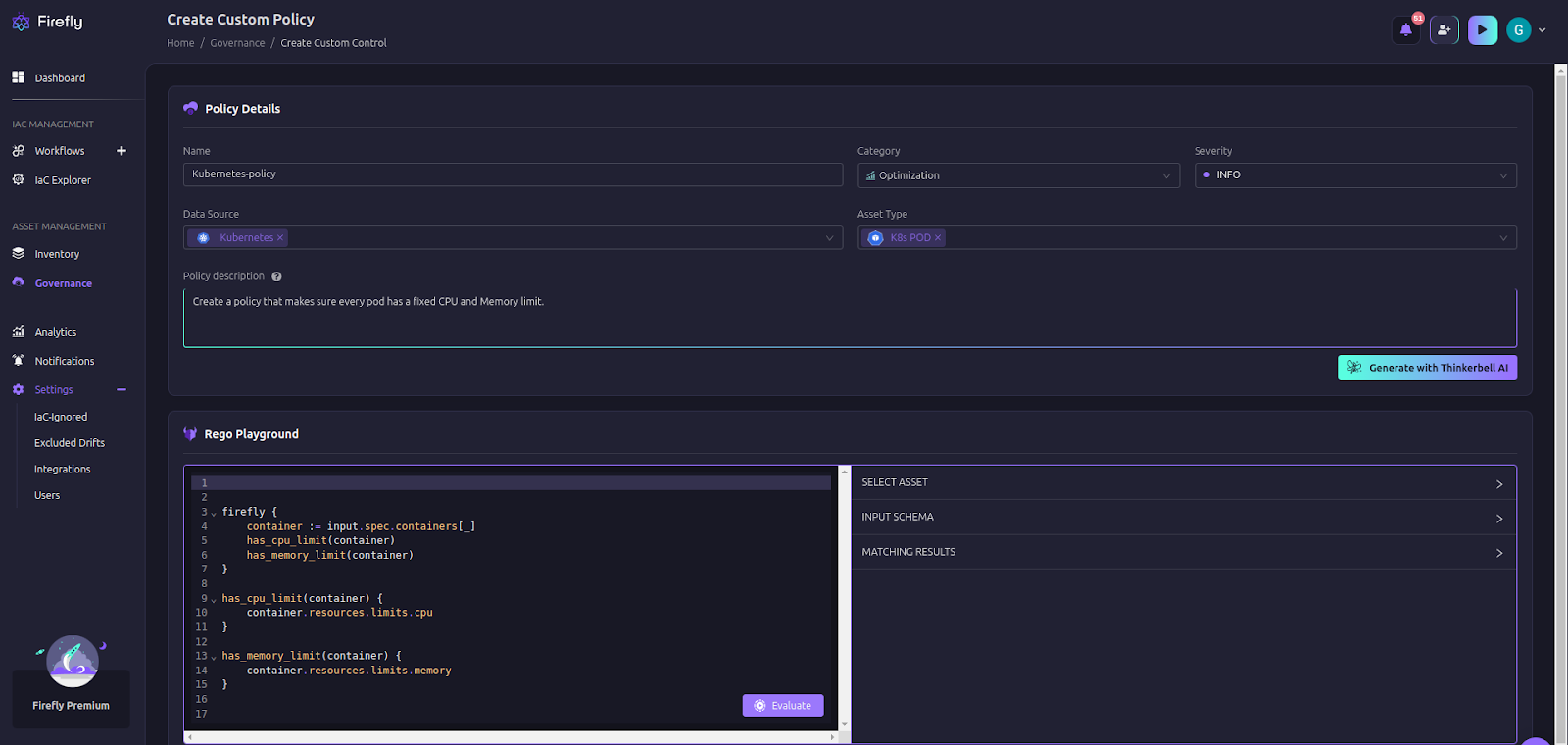Click the Evaluate gear icon
Viewport: 1568px width, 745px height.
[x=759, y=706]
